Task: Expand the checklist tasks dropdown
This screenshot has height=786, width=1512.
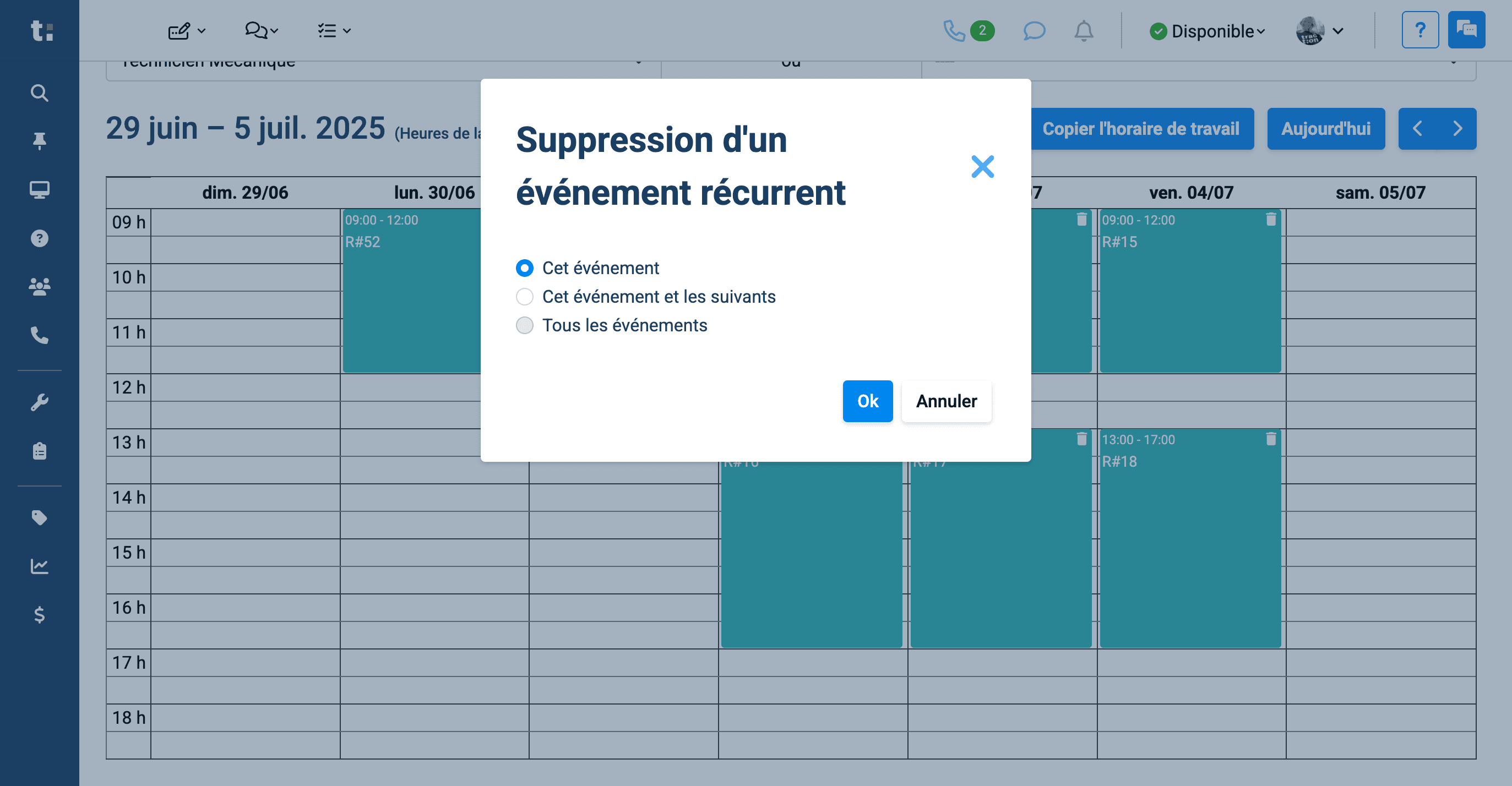Action: click(x=334, y=30)
